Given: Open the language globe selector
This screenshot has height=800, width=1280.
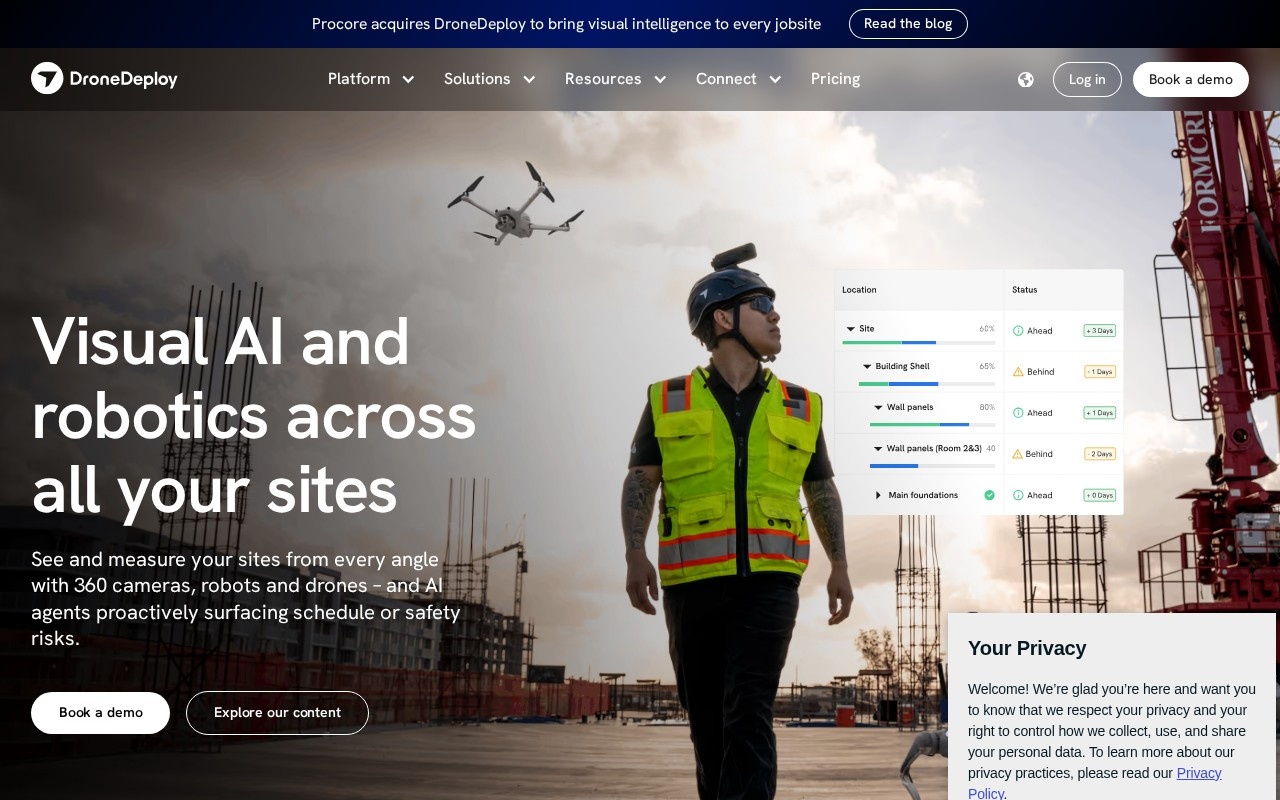Looking at the screenshot, I should click(x=1026, y=79).
